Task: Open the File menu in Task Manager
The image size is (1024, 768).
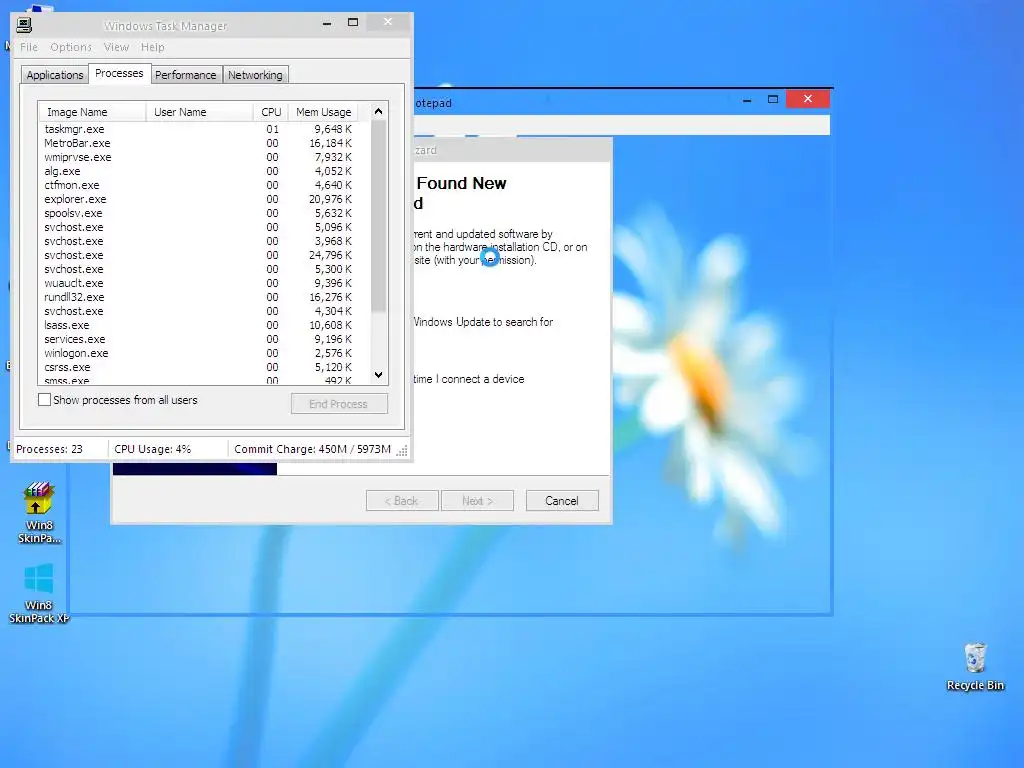Action: 29,47
